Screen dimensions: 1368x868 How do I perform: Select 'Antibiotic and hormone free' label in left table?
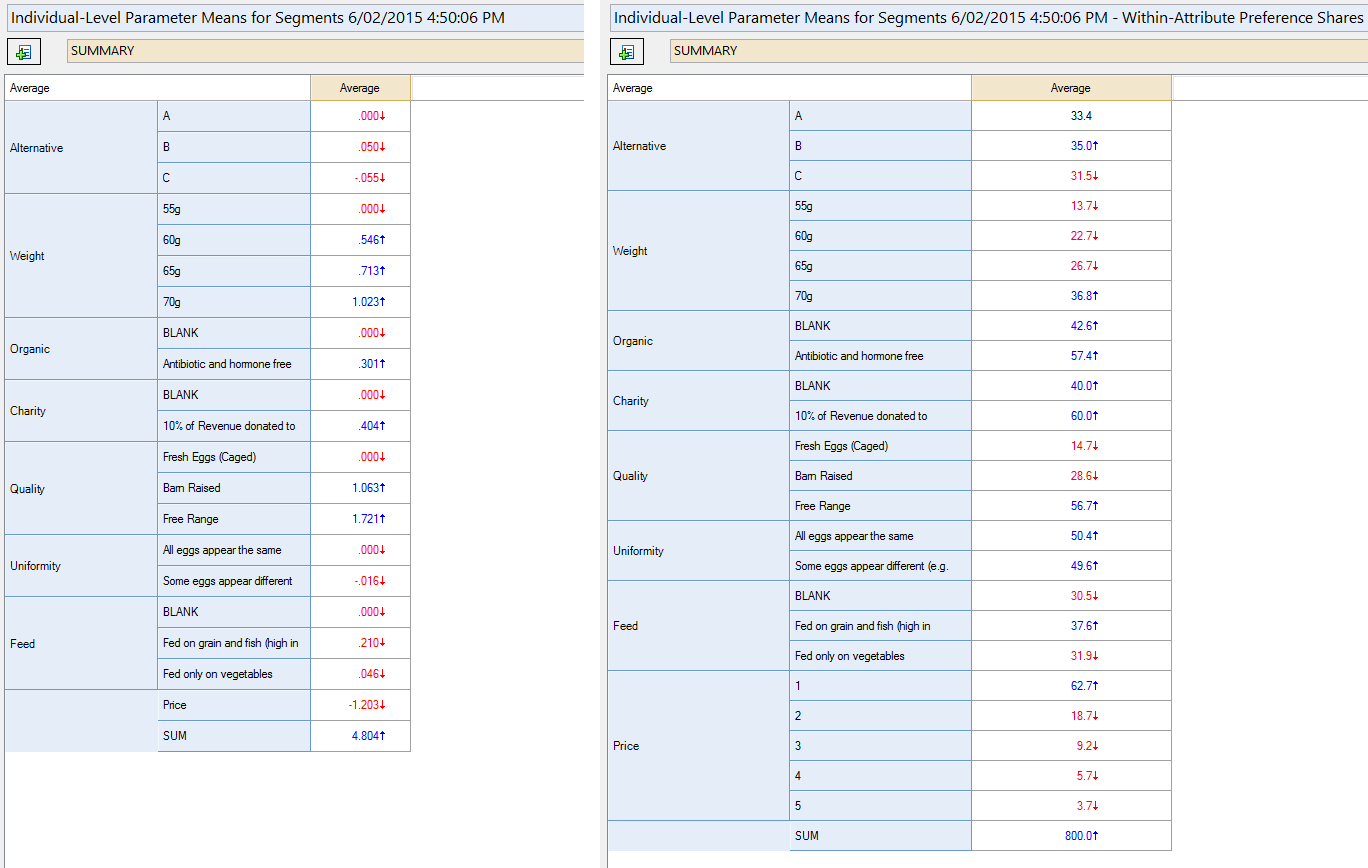point(227,364)
